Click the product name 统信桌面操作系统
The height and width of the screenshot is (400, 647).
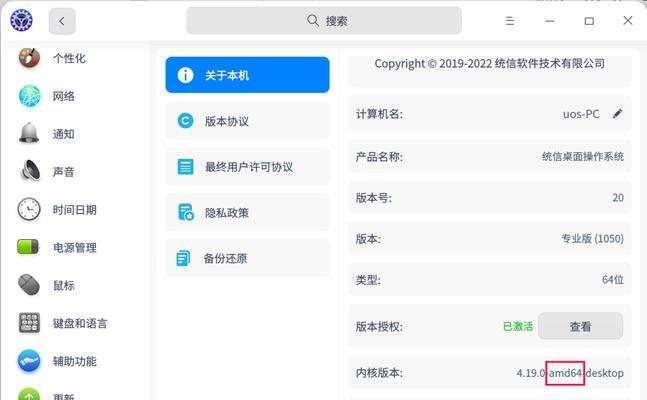[583, 156]
